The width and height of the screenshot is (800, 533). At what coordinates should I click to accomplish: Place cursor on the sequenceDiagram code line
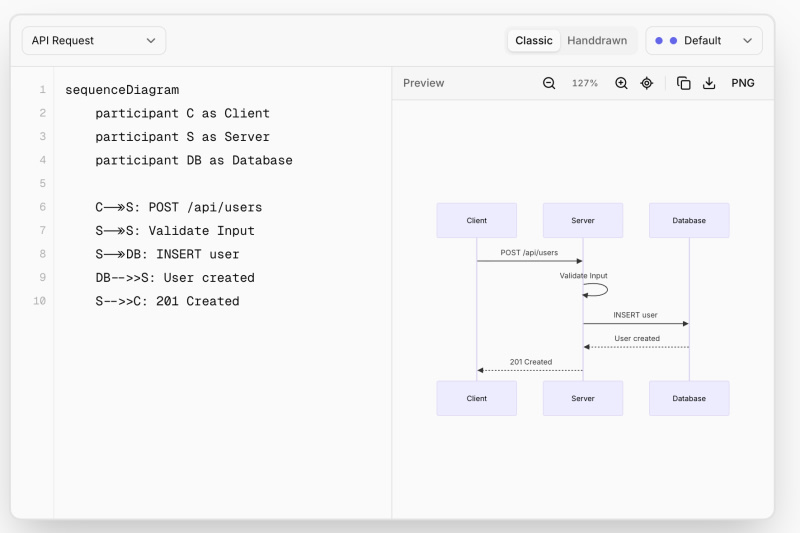122,90
